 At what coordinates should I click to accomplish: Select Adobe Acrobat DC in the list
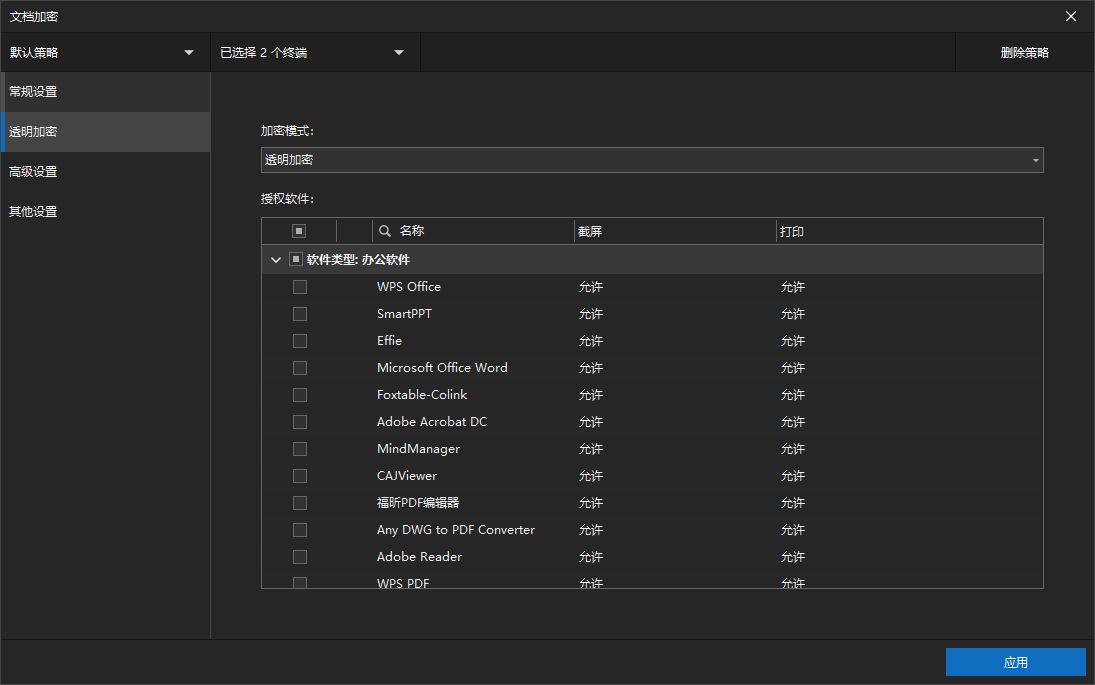coord(432,422)
